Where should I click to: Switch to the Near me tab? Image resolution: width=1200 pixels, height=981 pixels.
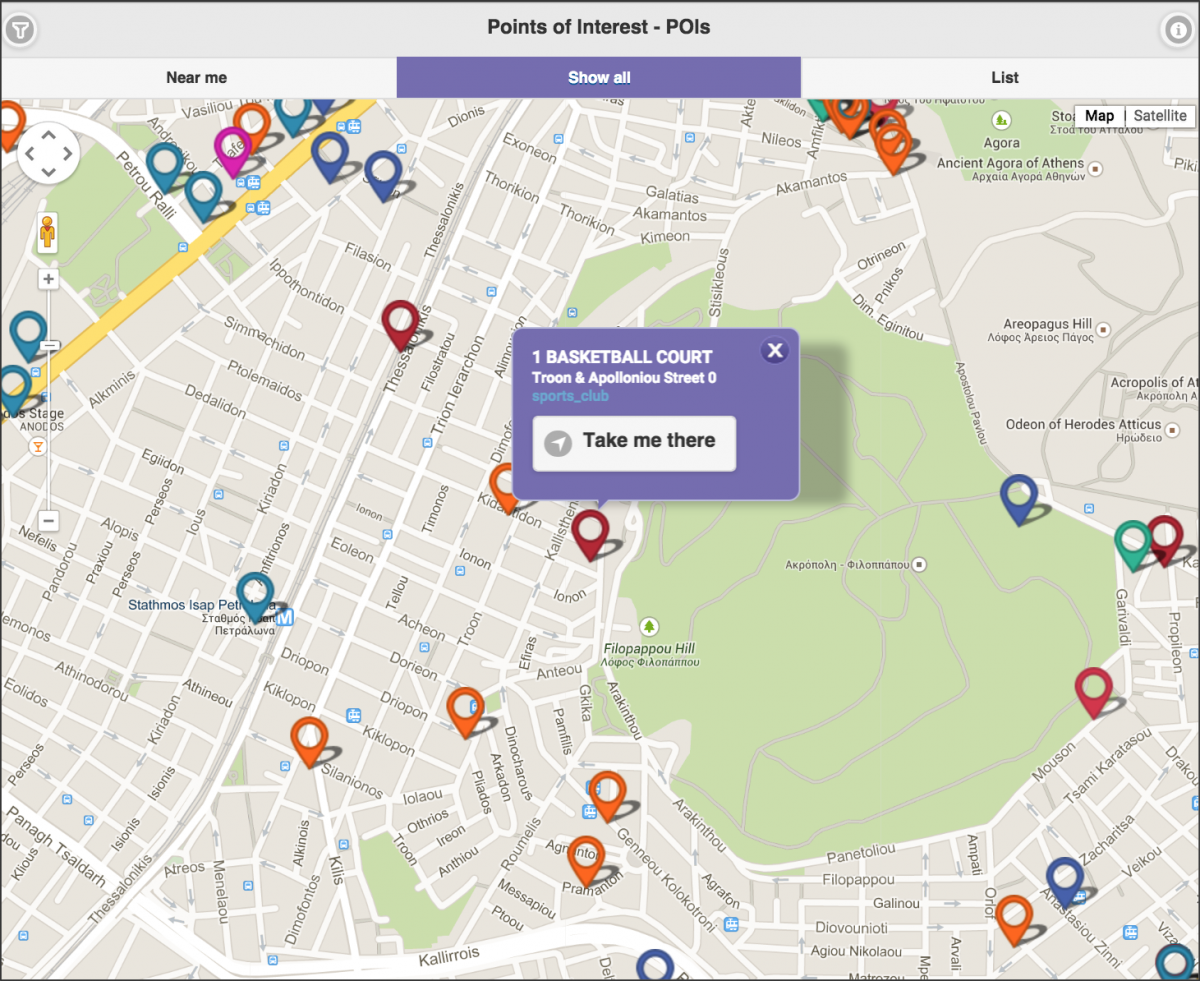197,78
